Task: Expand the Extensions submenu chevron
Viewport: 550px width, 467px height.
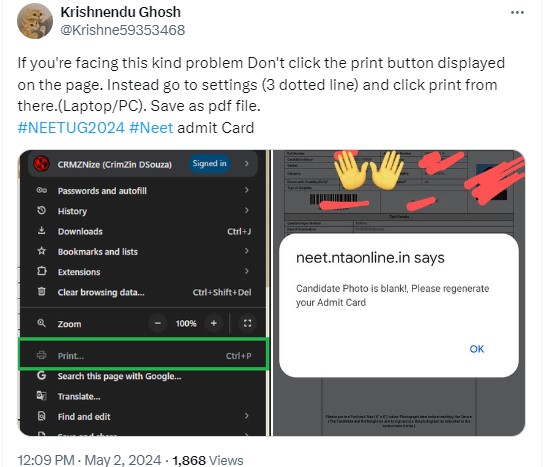Action: click(247, 271)
